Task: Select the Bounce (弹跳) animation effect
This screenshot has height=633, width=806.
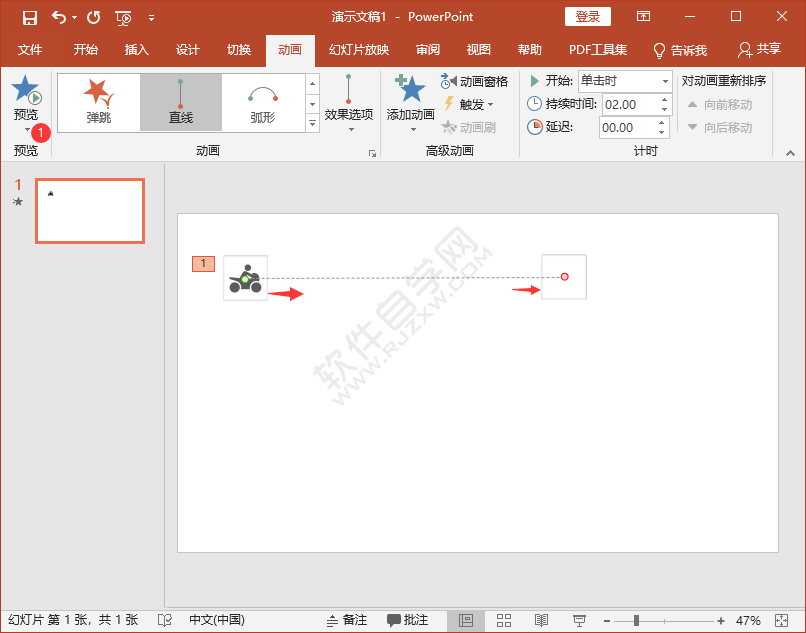Action: tap(98, 102)
